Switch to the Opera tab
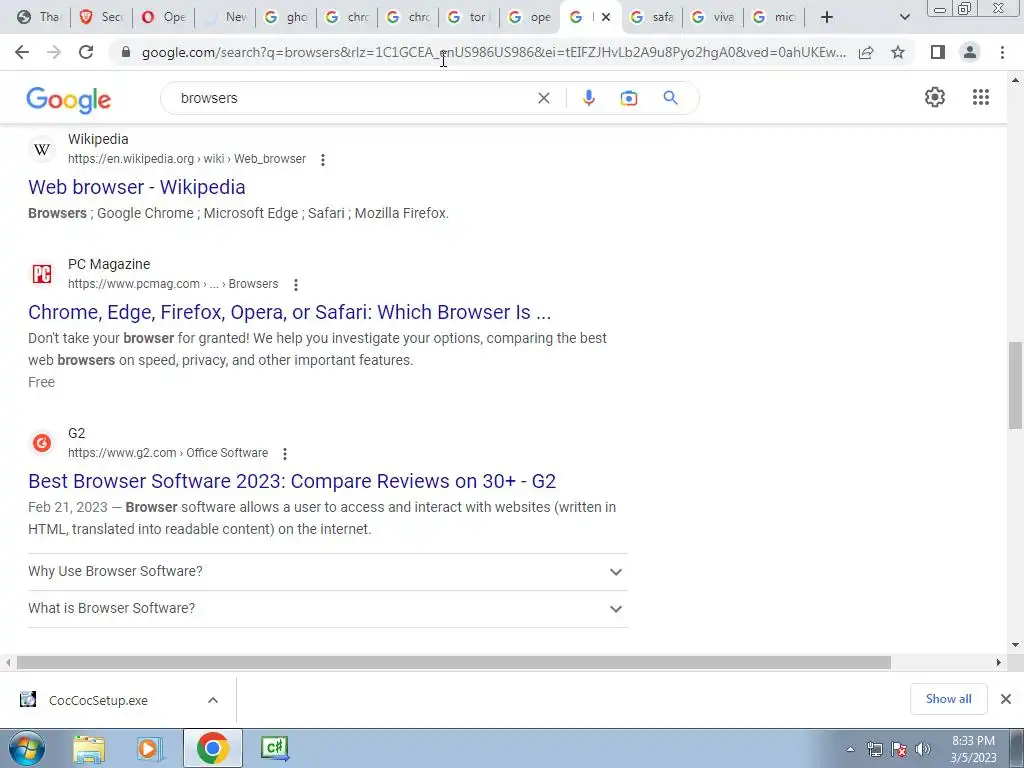Image resolution: width=1024 pixels, height=768 pixels. point(163,17)
